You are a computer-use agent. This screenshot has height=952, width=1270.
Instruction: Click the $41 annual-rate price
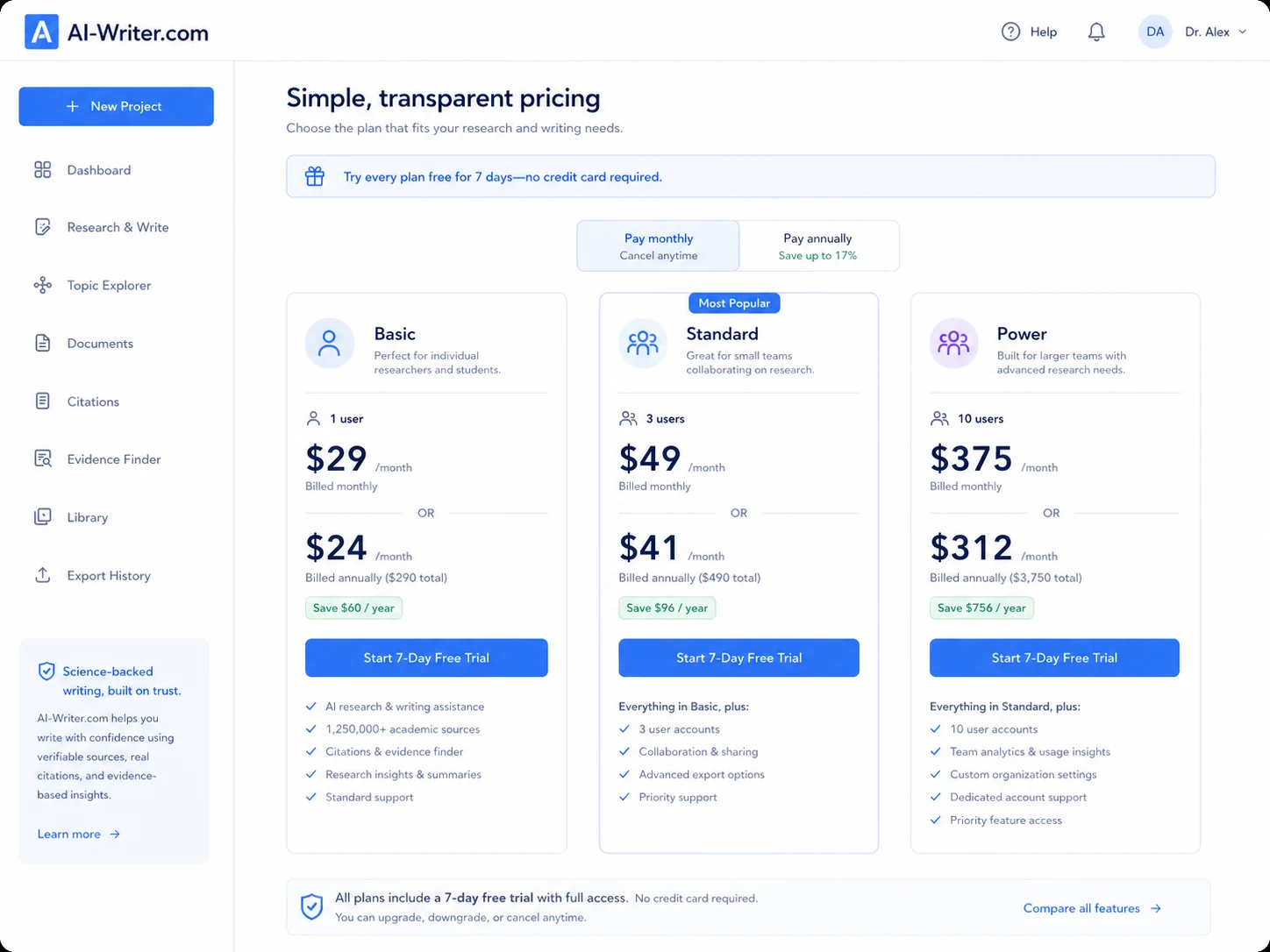point(649,547)
